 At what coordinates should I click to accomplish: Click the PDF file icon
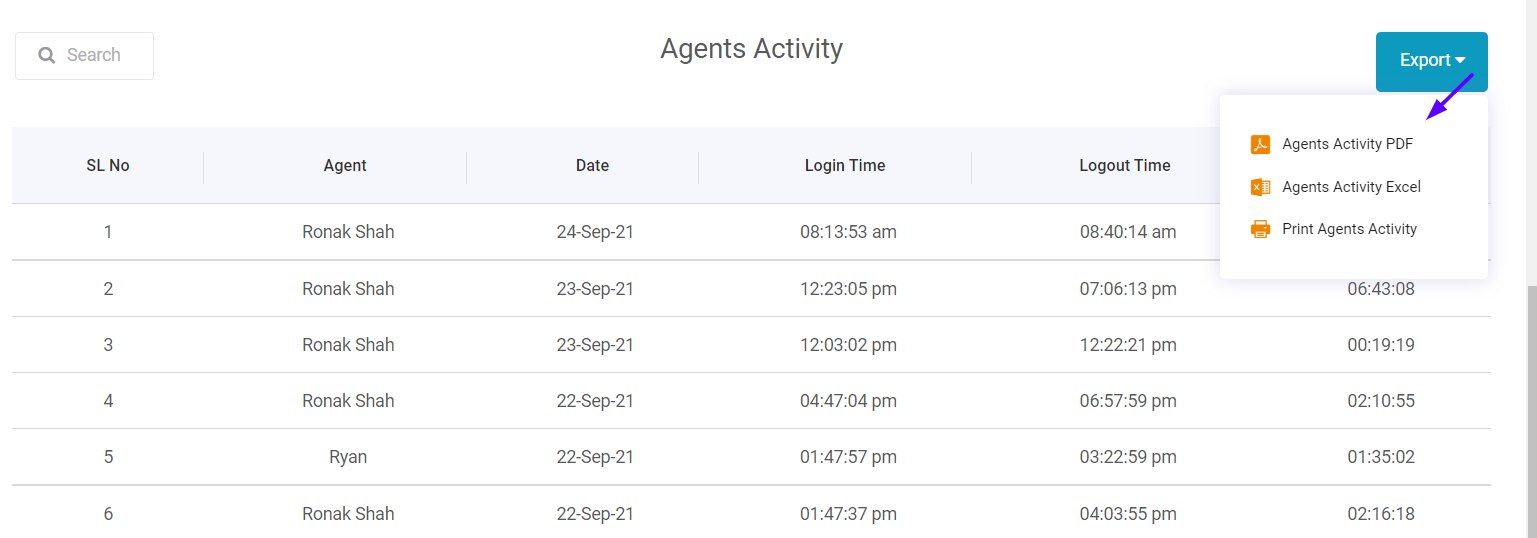1260,144
